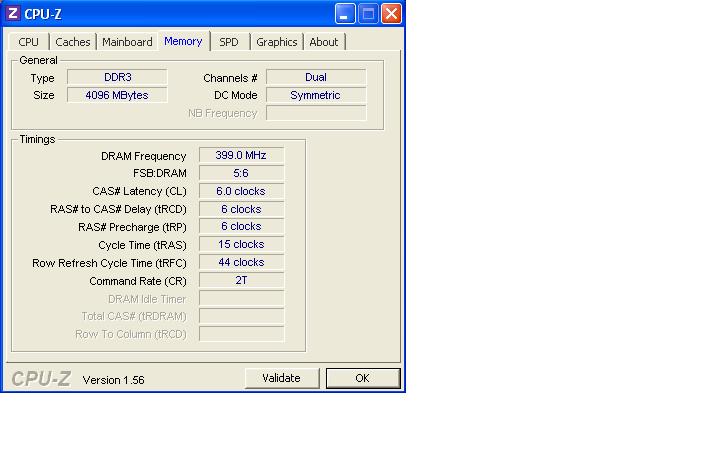The image size is (720, 450).
Task: Click the RAS# Precharge (tRP) label
Action: pyautogui.click(x=132, y=227)
